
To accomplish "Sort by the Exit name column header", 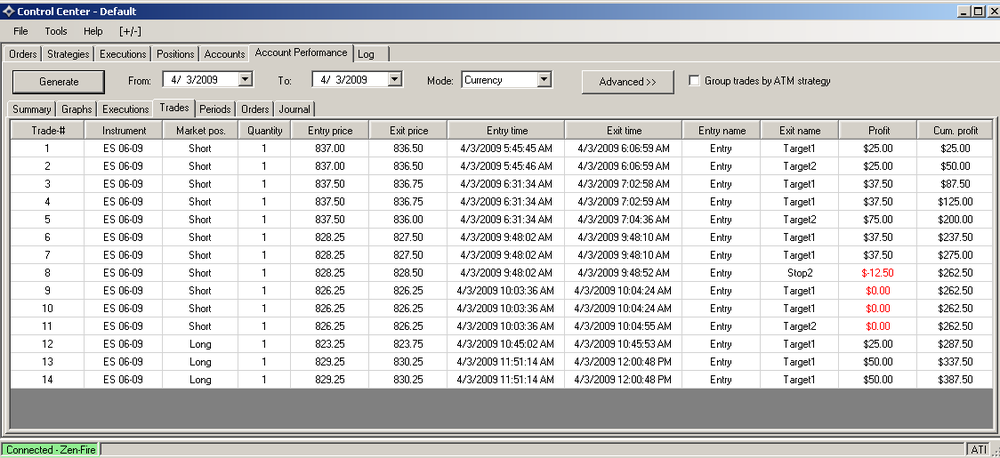I will click(x=800, y=130).
